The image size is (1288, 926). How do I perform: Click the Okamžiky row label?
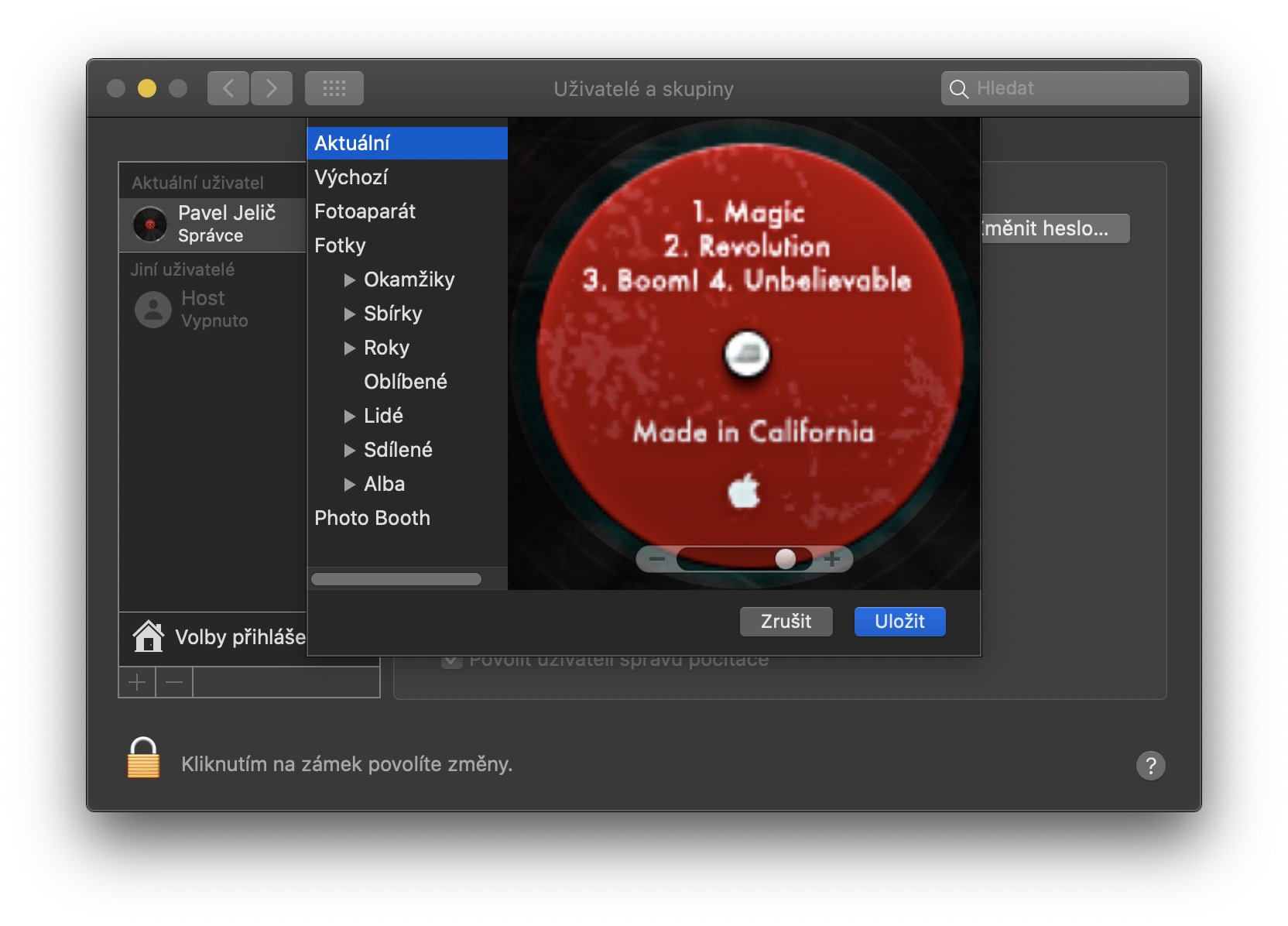pos(409,280)
